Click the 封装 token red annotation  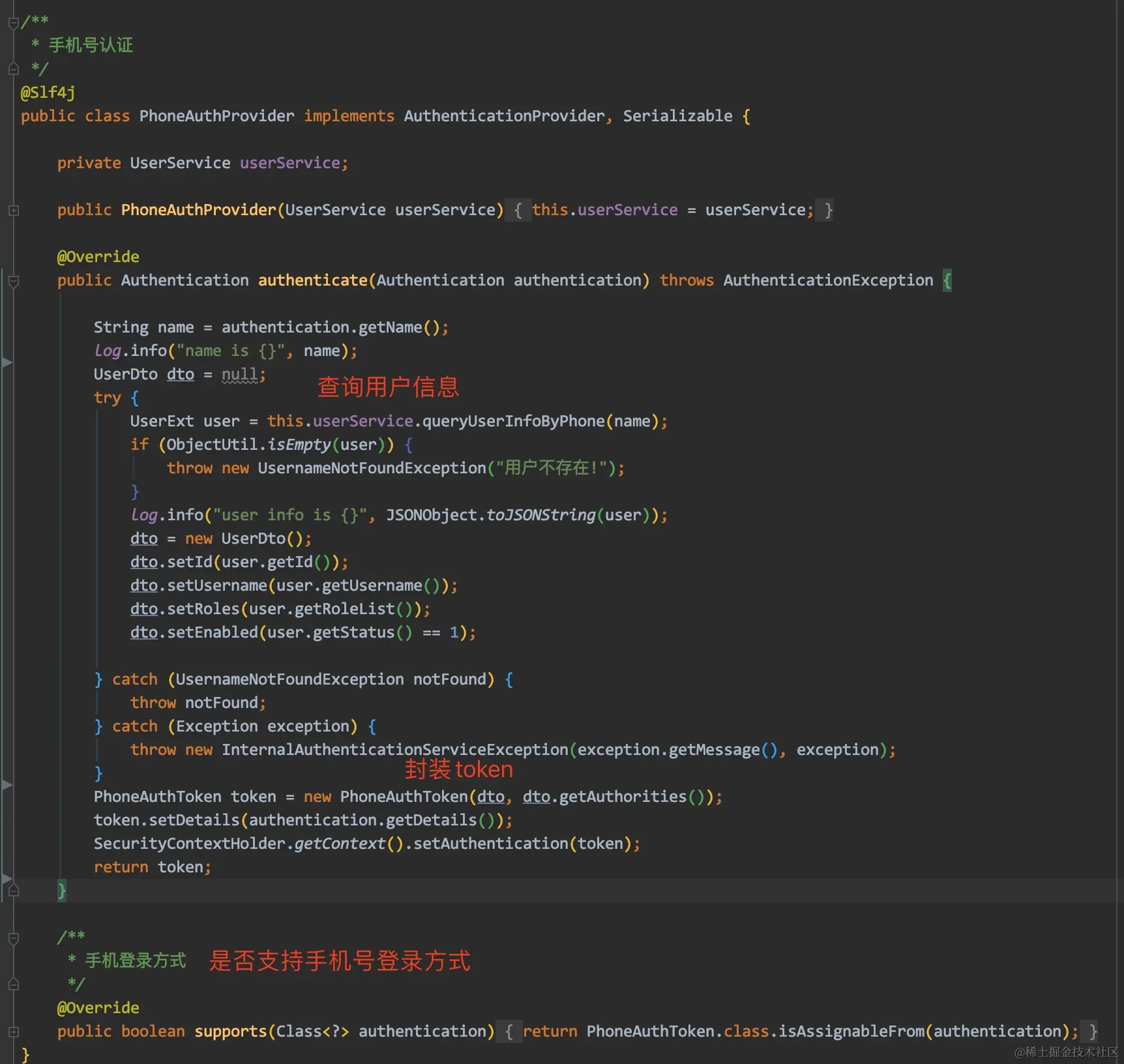[x=458, y=769]
